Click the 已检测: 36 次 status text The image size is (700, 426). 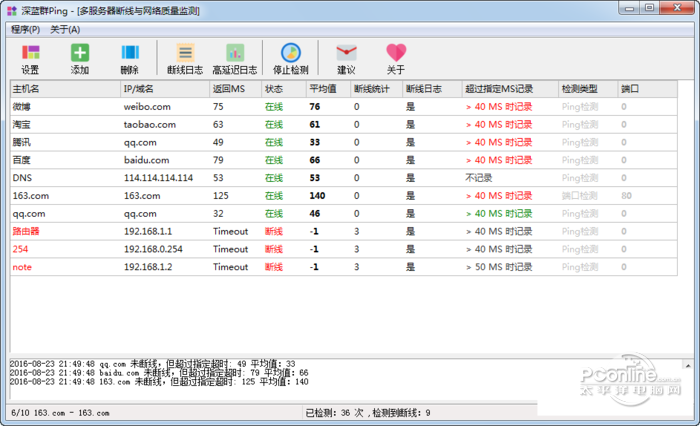pos(334,413)
